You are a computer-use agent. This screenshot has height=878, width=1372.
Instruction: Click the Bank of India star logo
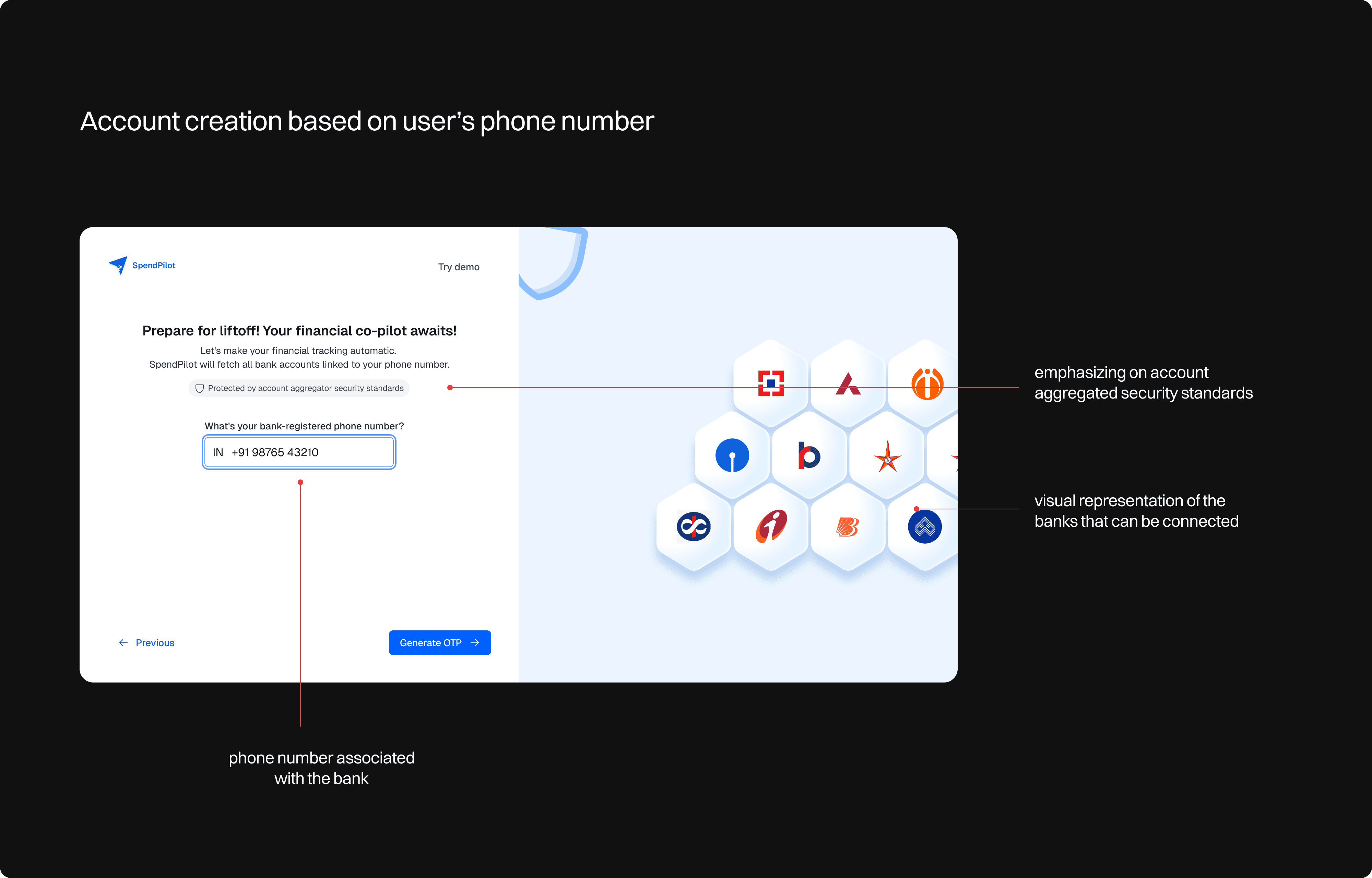[x=887, y=456]
